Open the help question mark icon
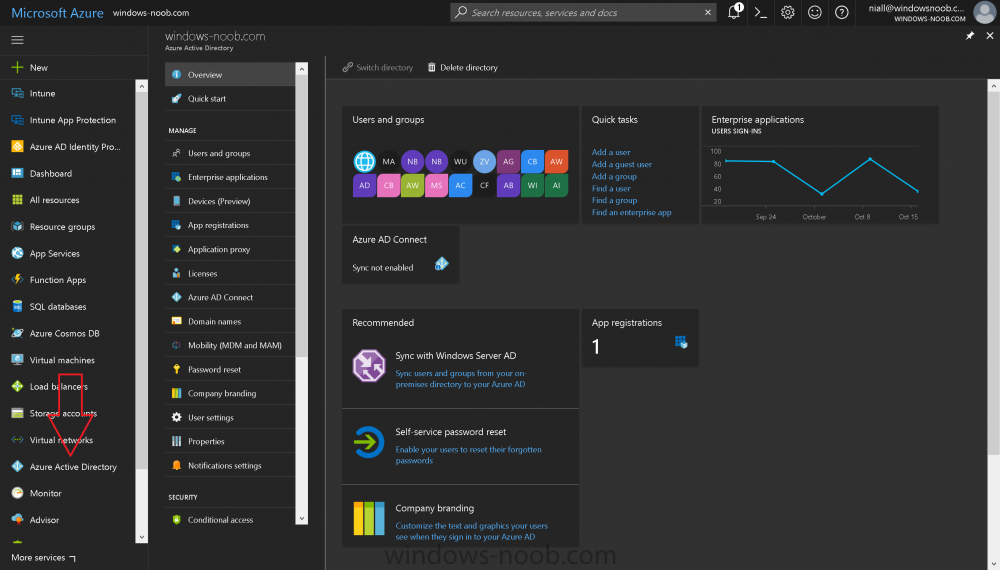This screenshot has width=1000, height=570. coord(842,12)
